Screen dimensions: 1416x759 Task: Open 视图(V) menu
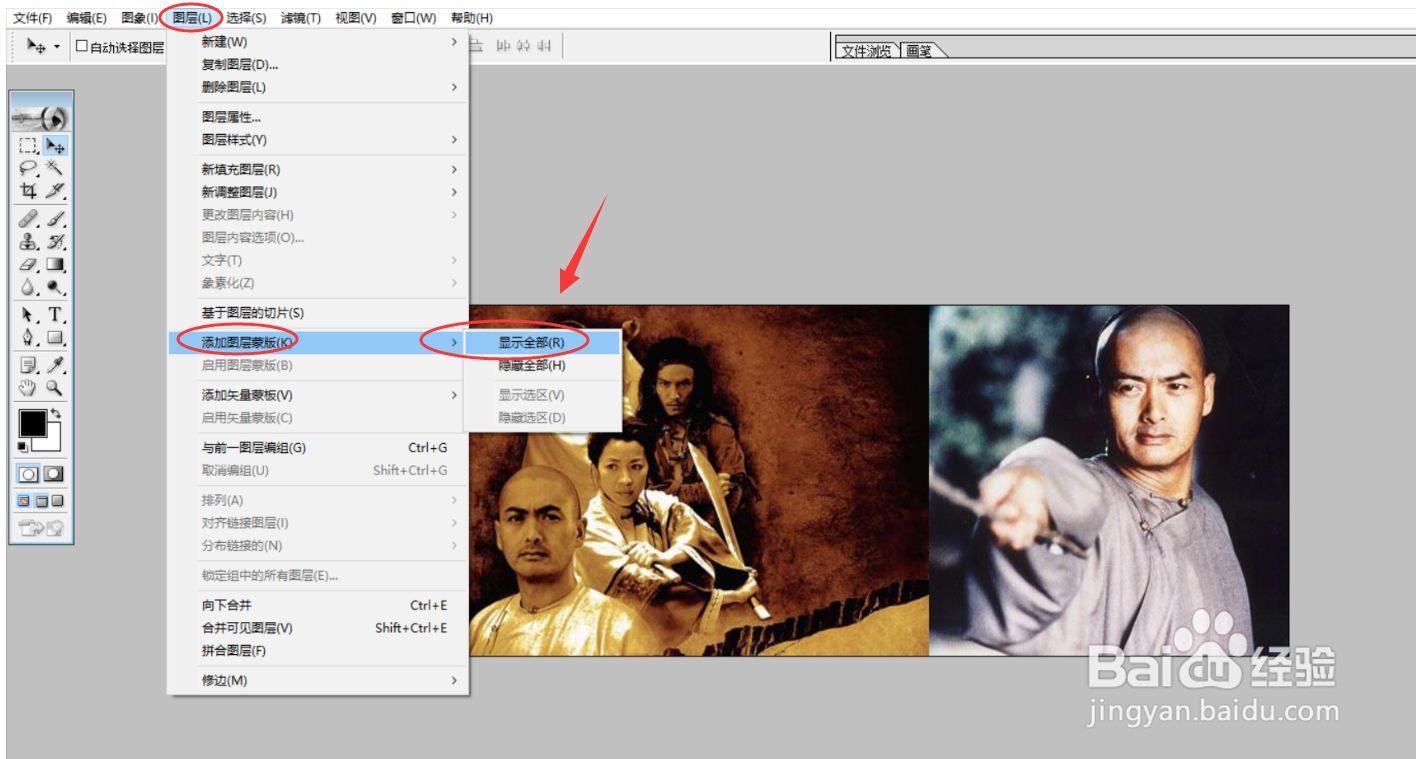(x=355, y=18)
